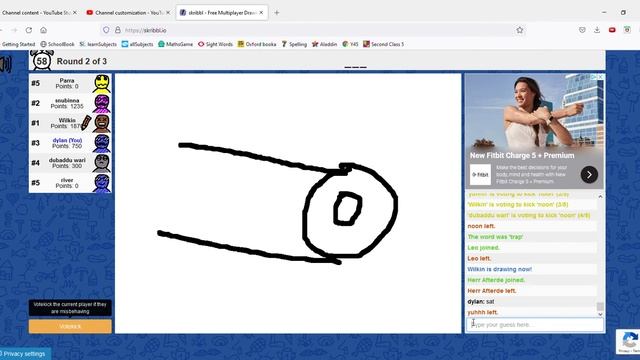640x360 pixels.
Task: Click the red YouTube extension icon
Action: pyautogui.click(x=612, y=30)
